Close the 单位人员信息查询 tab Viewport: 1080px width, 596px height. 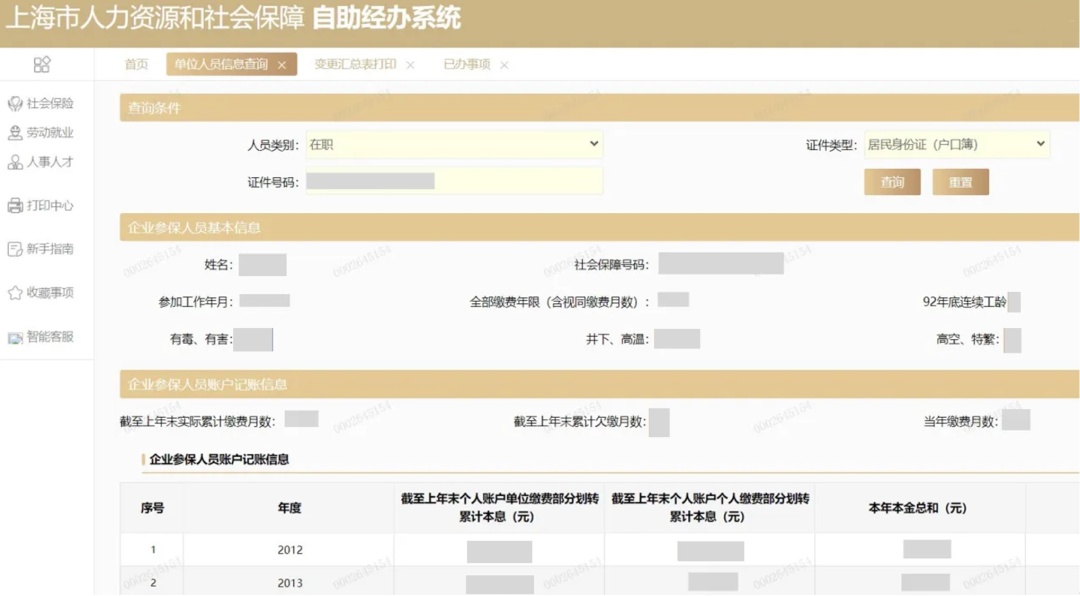click(282, 65)
